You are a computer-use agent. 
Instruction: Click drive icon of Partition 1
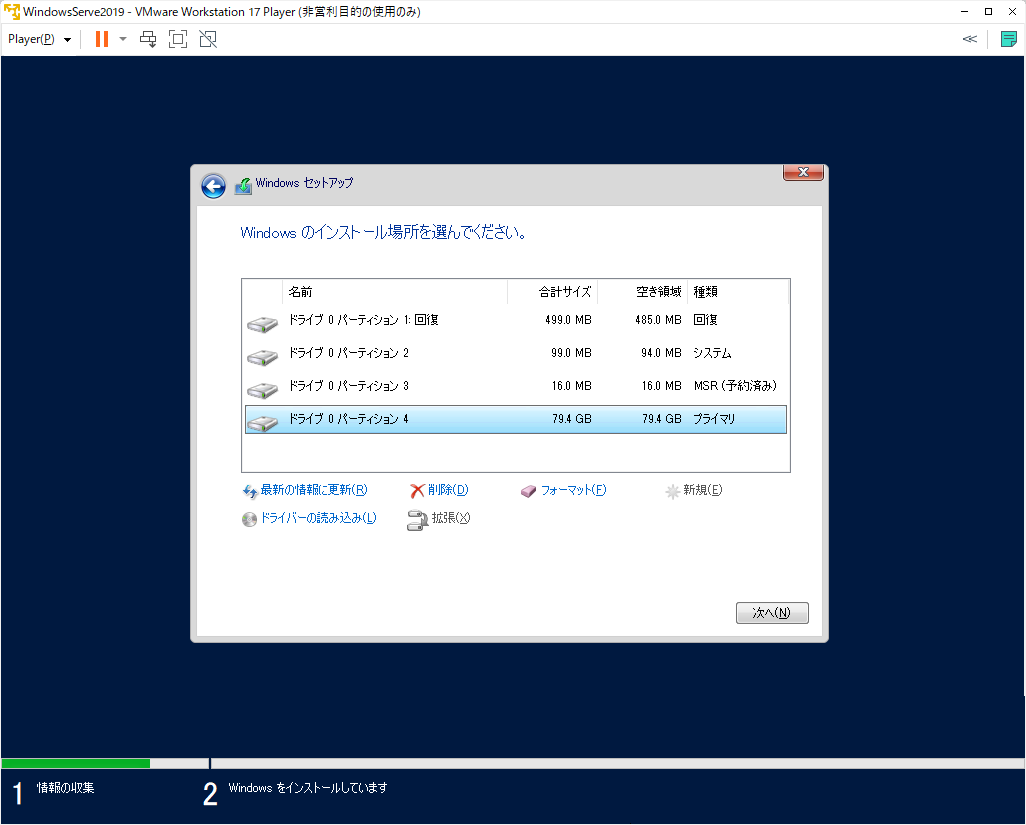262,325
